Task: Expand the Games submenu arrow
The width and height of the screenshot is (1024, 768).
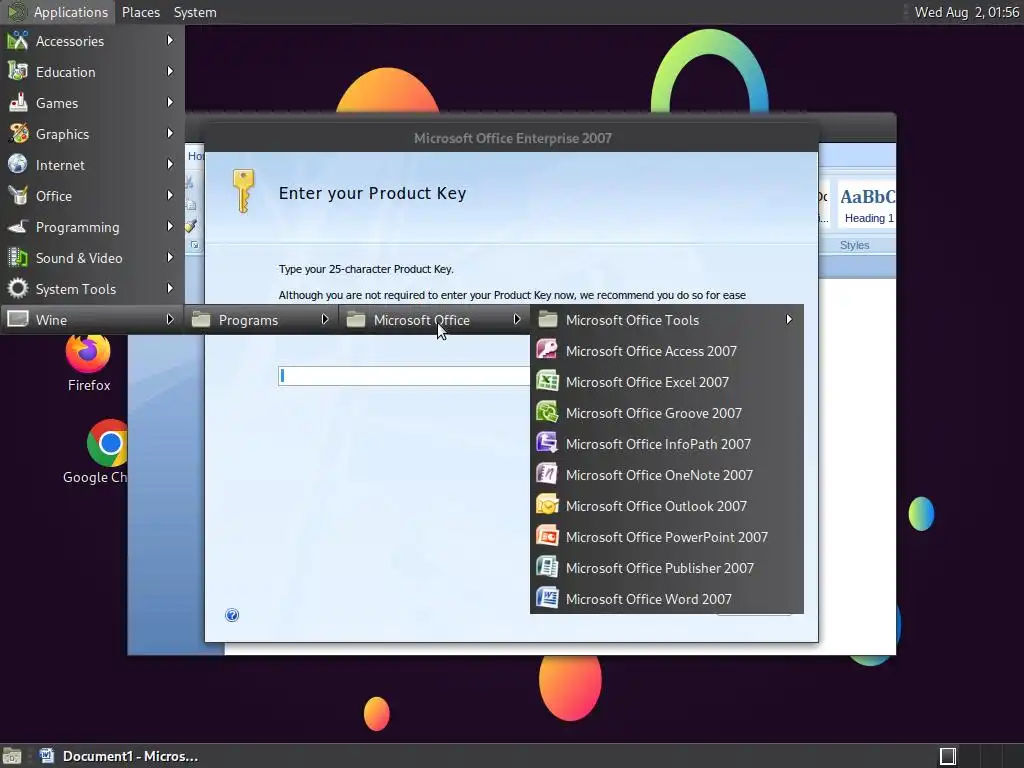Action: (170, 103)
